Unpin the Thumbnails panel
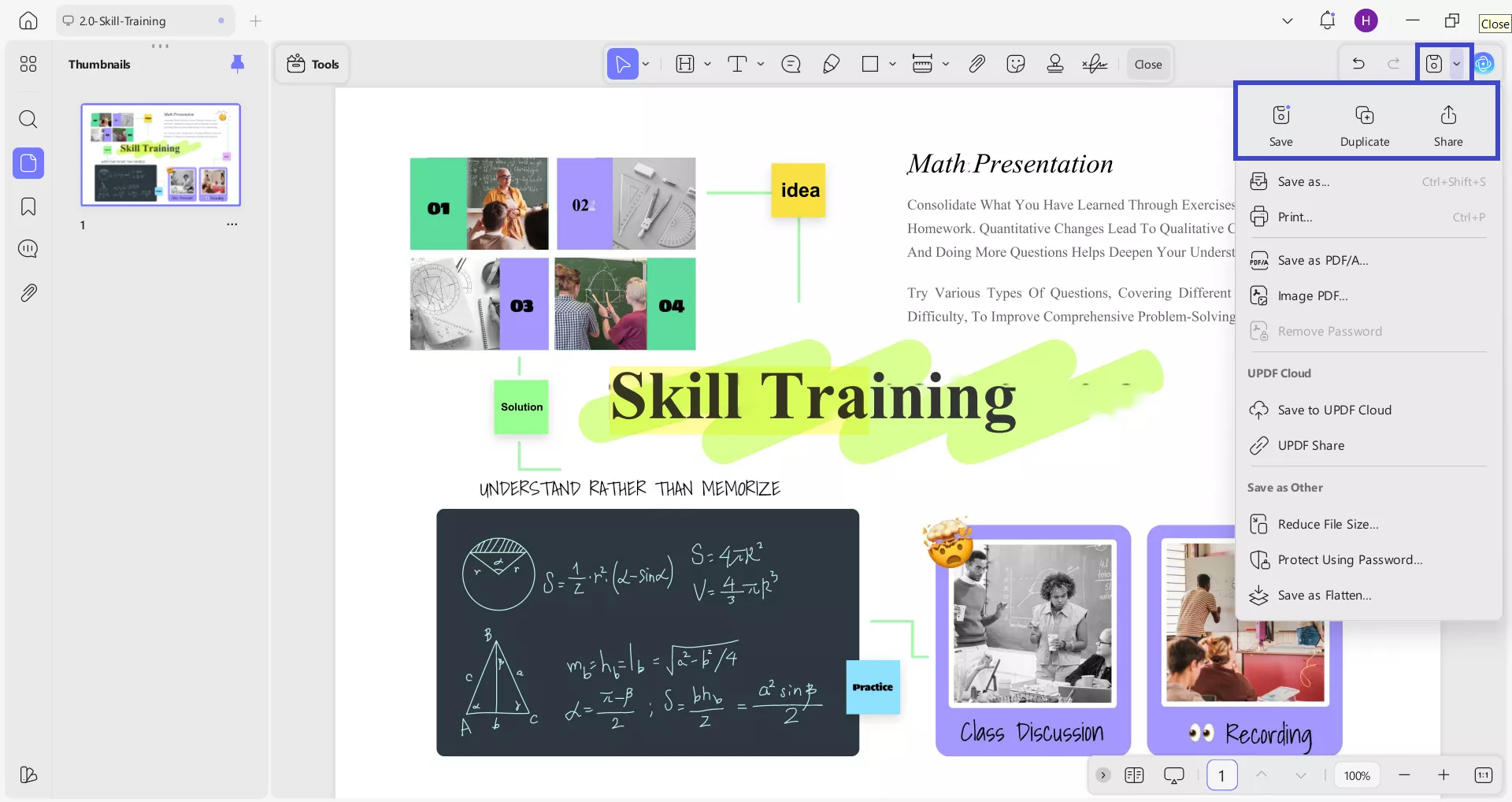 [237, 64]
